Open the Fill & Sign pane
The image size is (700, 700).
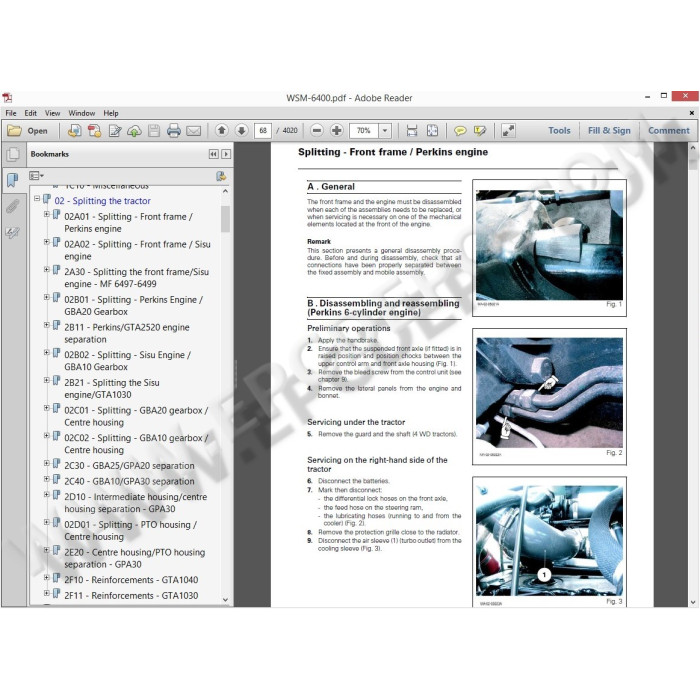click(609, 130)
